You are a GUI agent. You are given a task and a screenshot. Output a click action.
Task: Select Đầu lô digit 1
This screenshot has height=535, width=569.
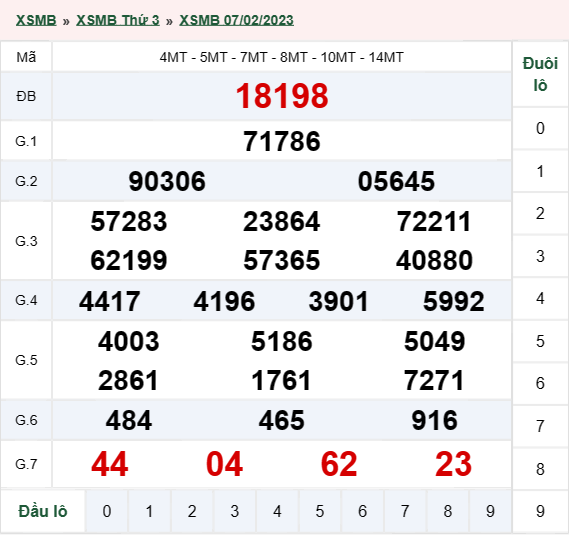click(x=149, y=511)
